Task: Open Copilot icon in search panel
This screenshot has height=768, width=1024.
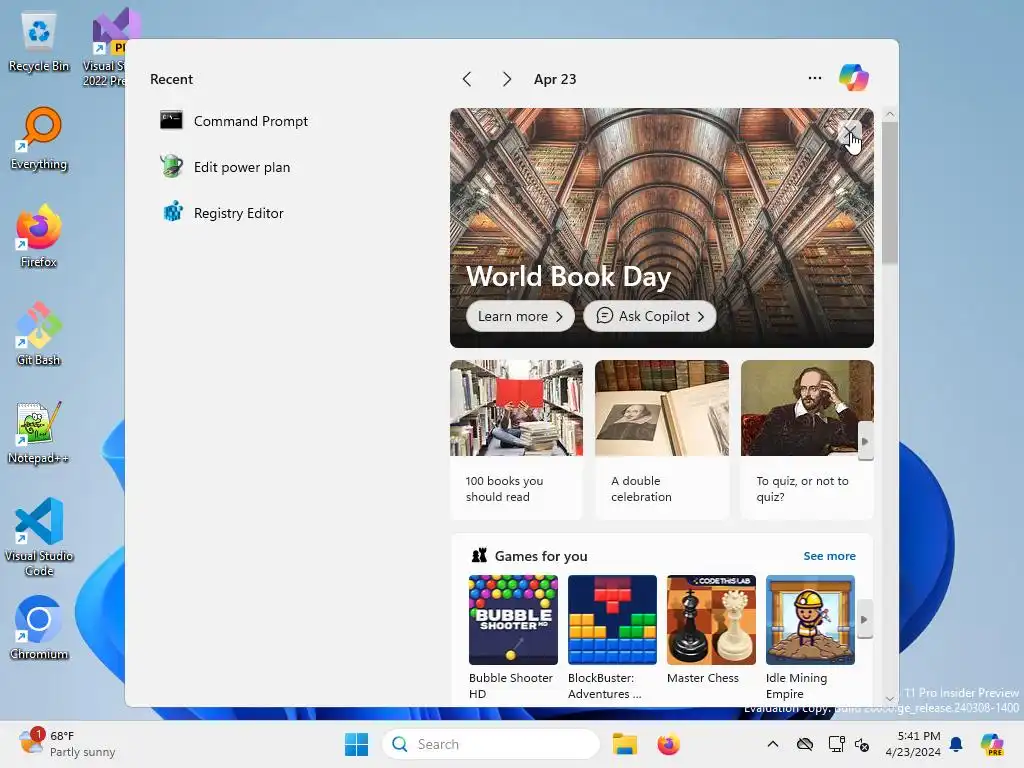Action: [854, 78]
